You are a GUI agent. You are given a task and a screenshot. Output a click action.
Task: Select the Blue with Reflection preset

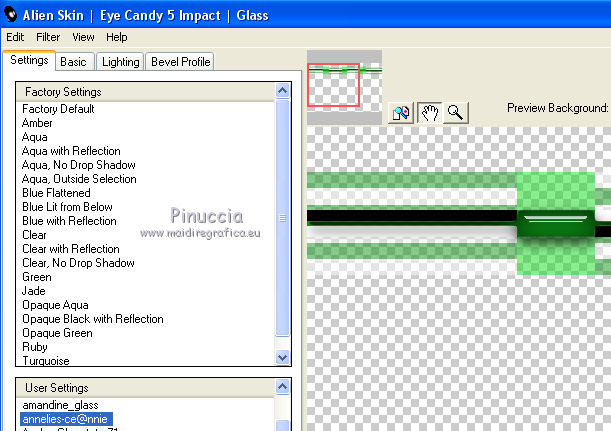coord(69,221)
